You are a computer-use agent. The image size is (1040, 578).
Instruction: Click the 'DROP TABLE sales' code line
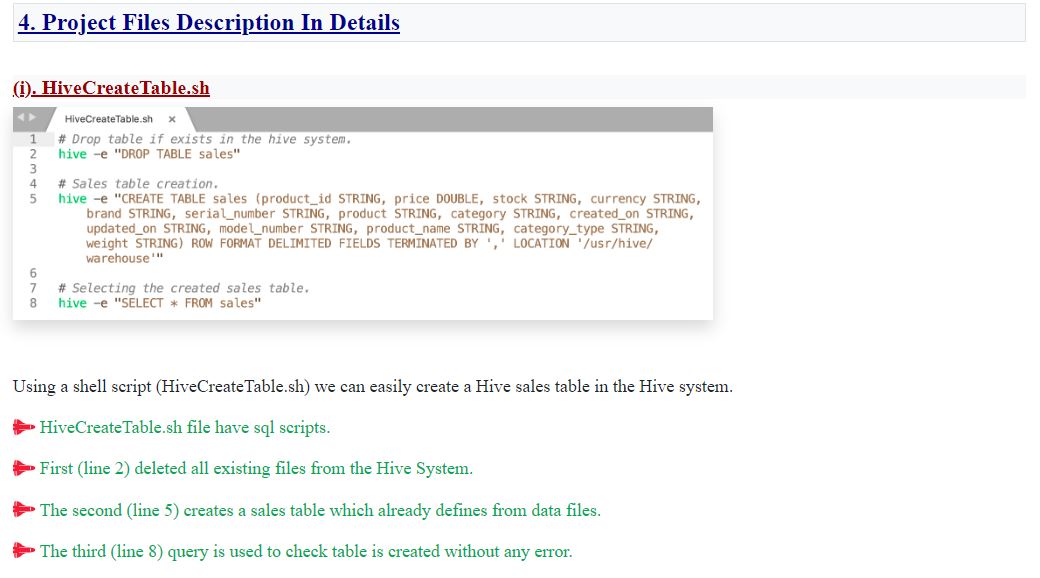(150, 154)
